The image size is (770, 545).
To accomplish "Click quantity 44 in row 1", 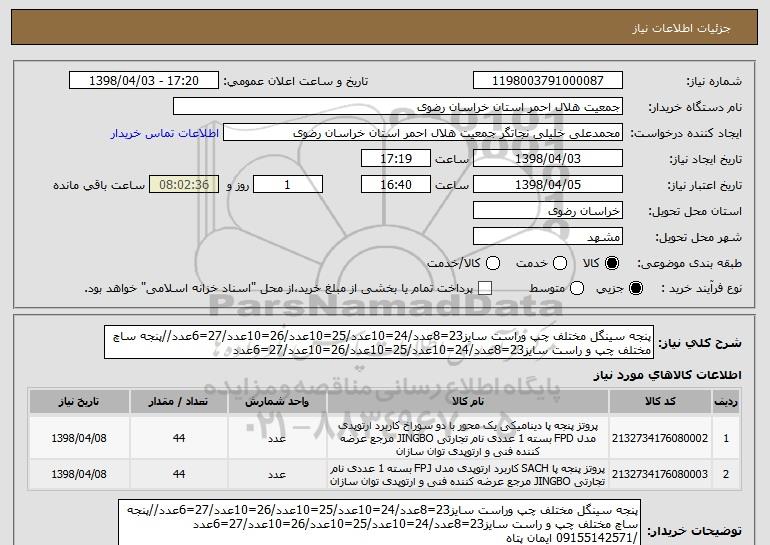I will [x=179, y=438].
